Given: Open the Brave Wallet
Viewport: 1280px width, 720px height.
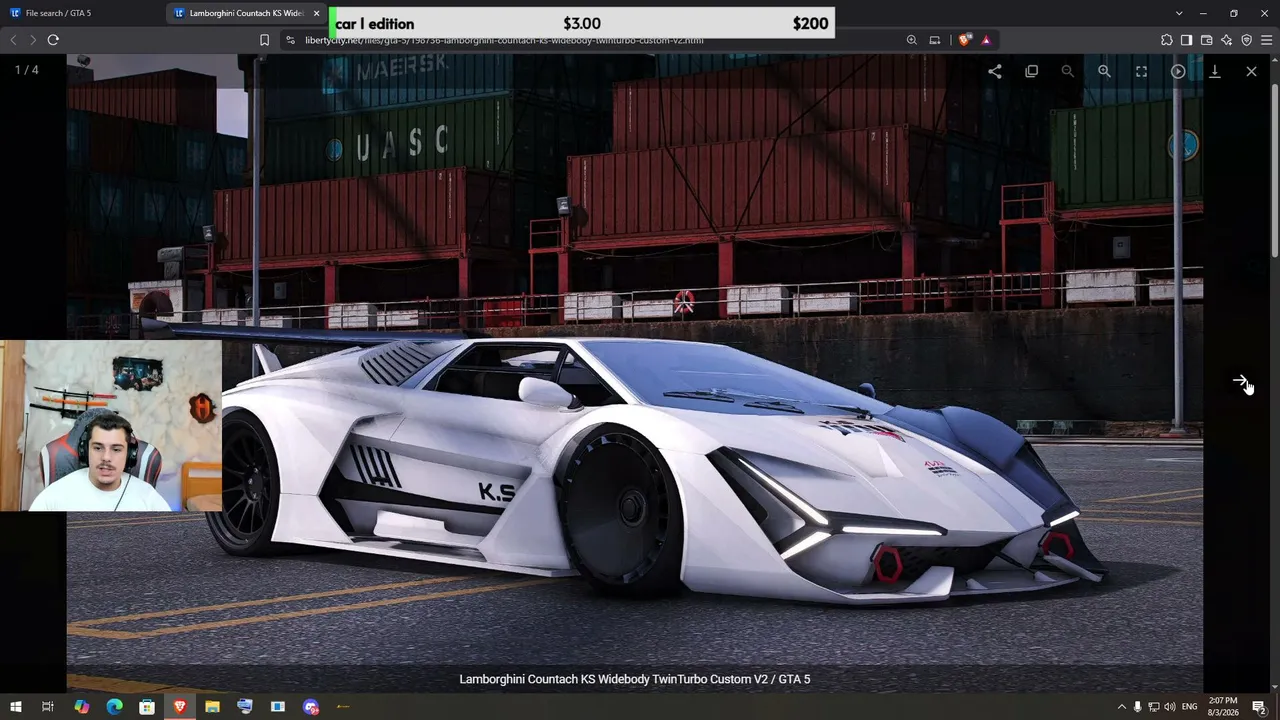Looking at the screenshot, I should (x=1206, y=40).
